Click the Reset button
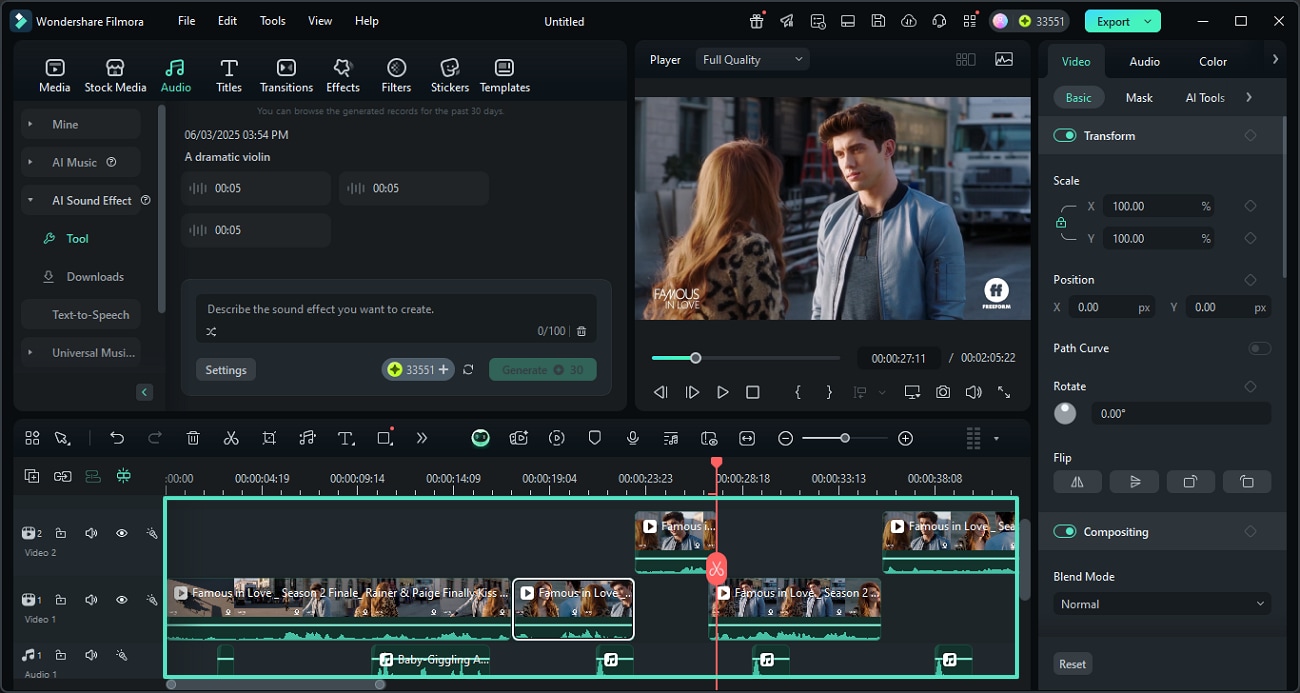Viewport: 1300px width, 693px height. [x=1073, y=664]
